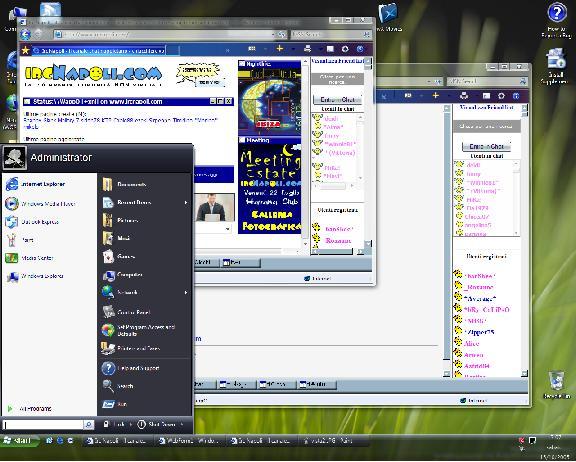Click the yellow plus icon in front browser toolbar
Viewport: 576px width, 462px height.
point(280,48)
